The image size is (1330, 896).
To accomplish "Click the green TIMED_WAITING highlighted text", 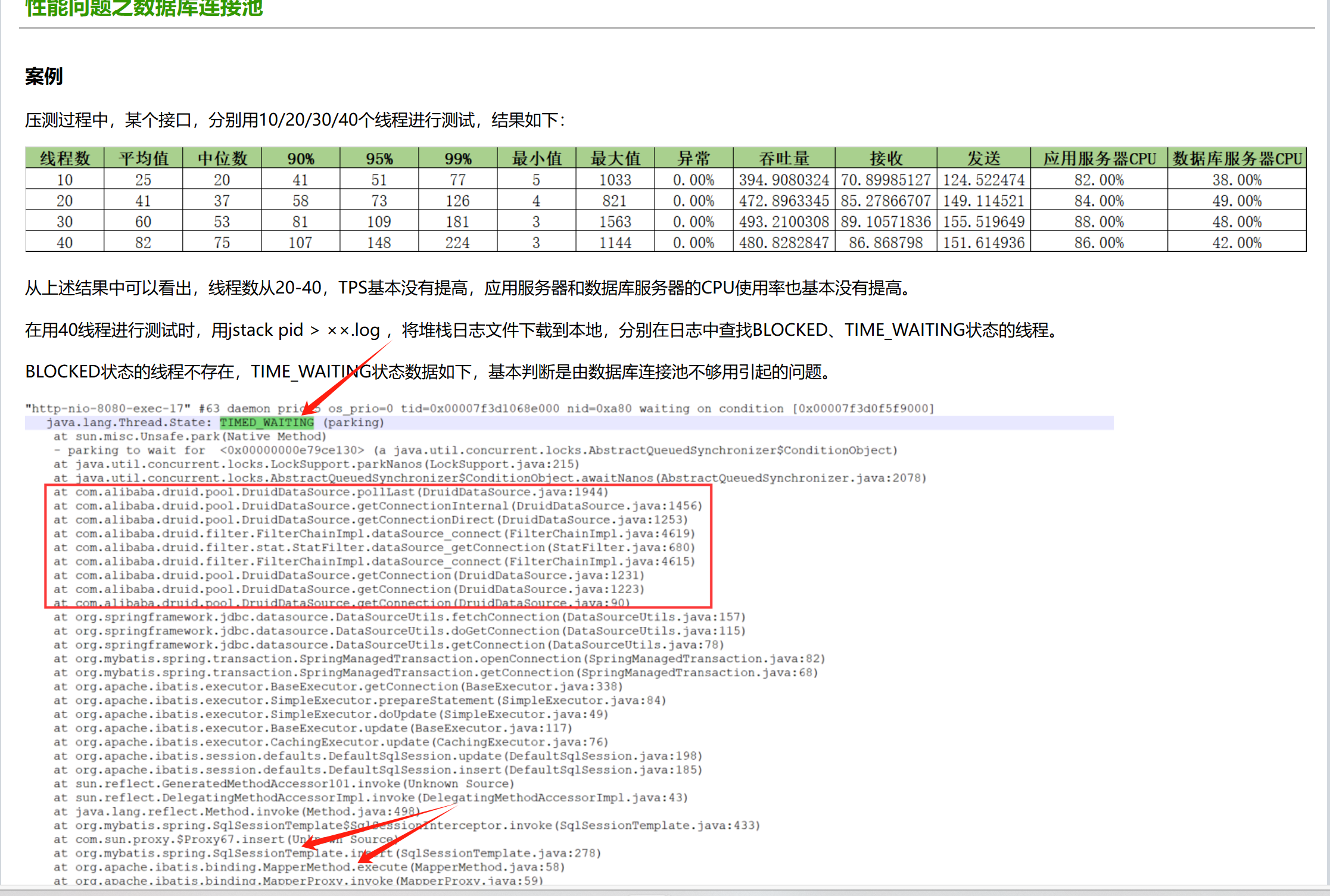I will point(266,422).
